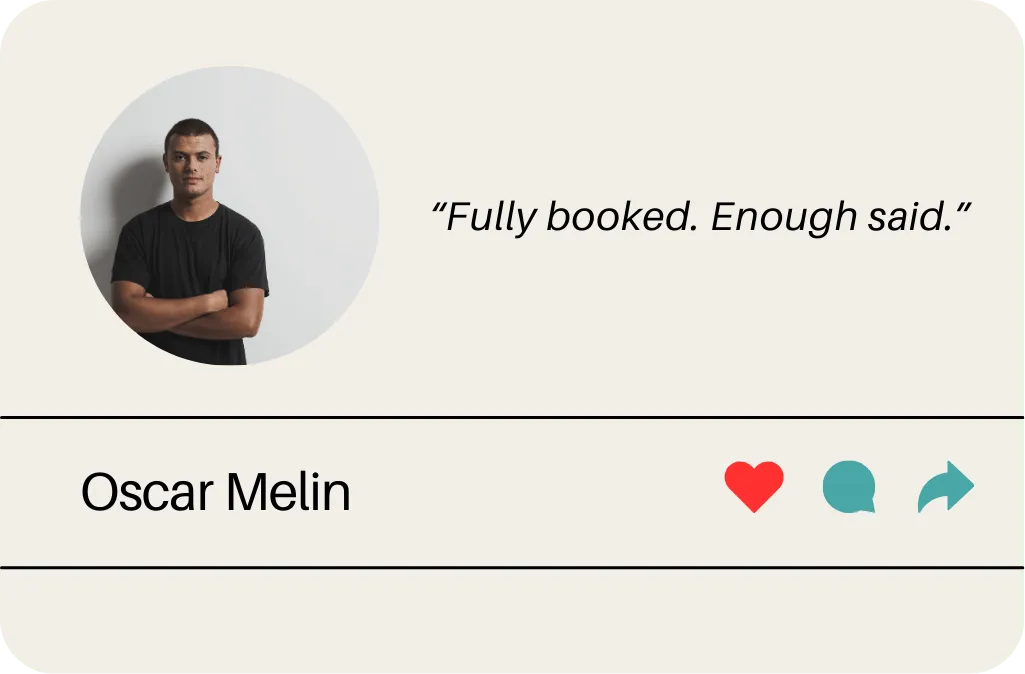Share the testimonial with the arrow icon
1025x674 pixels.
point(946,487)
